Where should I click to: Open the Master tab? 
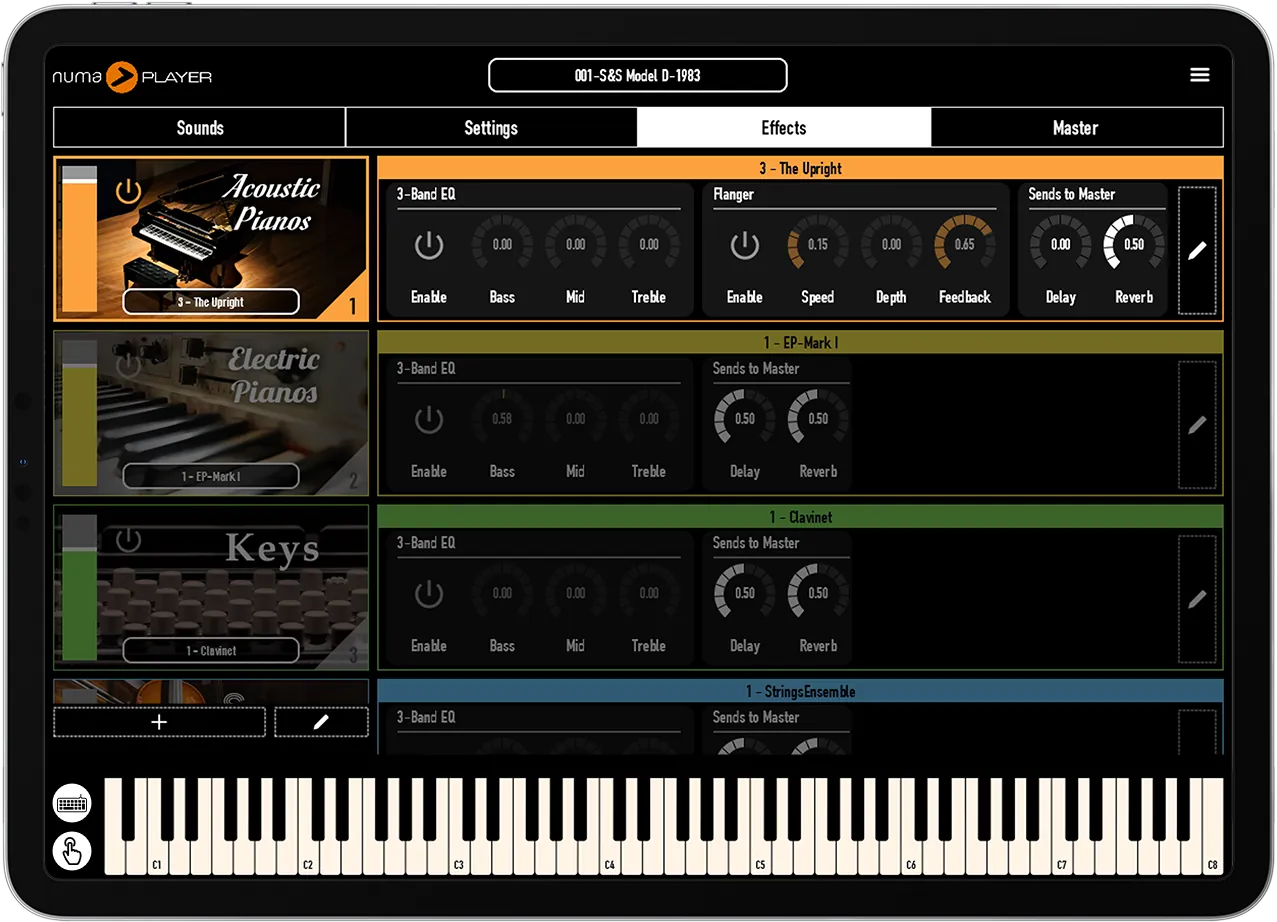pyautogui.click(x=1076, y=128)
